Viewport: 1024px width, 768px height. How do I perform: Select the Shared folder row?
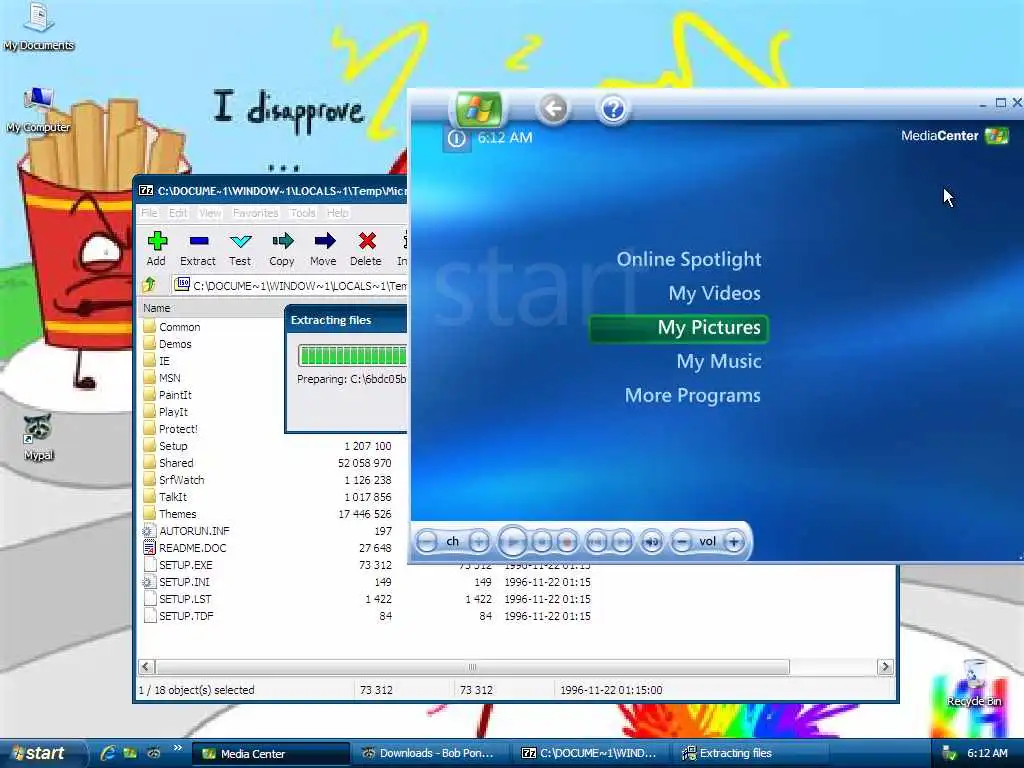pyautogui.click(x=266, y=463)
